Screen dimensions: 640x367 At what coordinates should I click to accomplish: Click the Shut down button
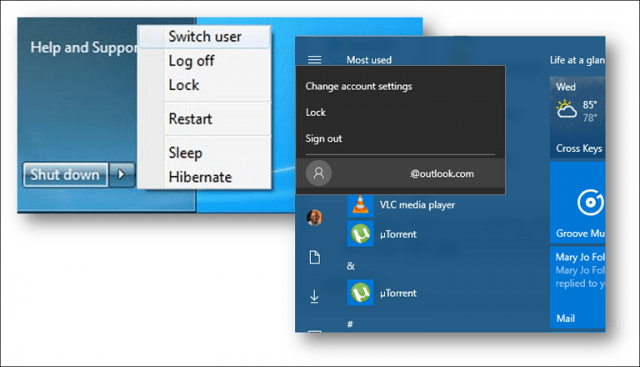pos(65,175)
